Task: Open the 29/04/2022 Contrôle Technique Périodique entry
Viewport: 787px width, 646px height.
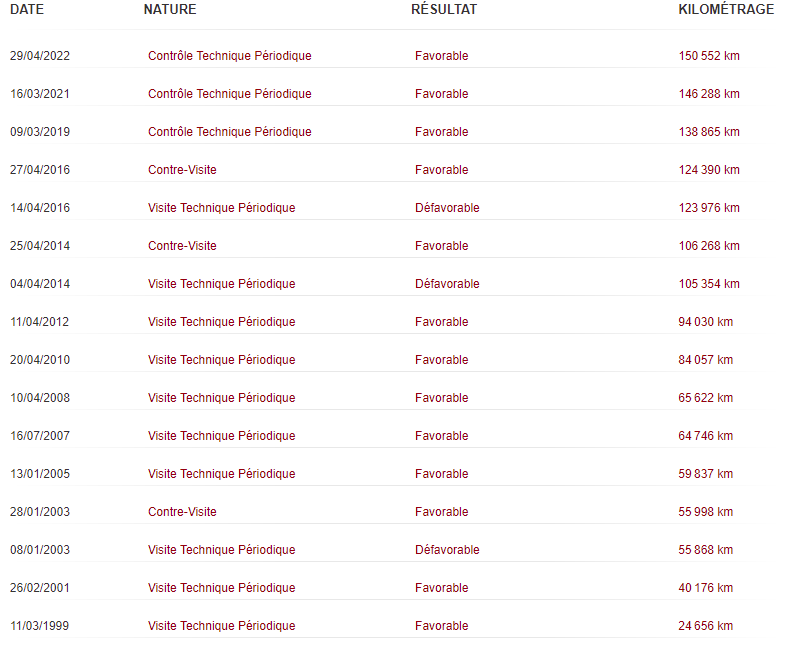Action: (x=229, y=56)
